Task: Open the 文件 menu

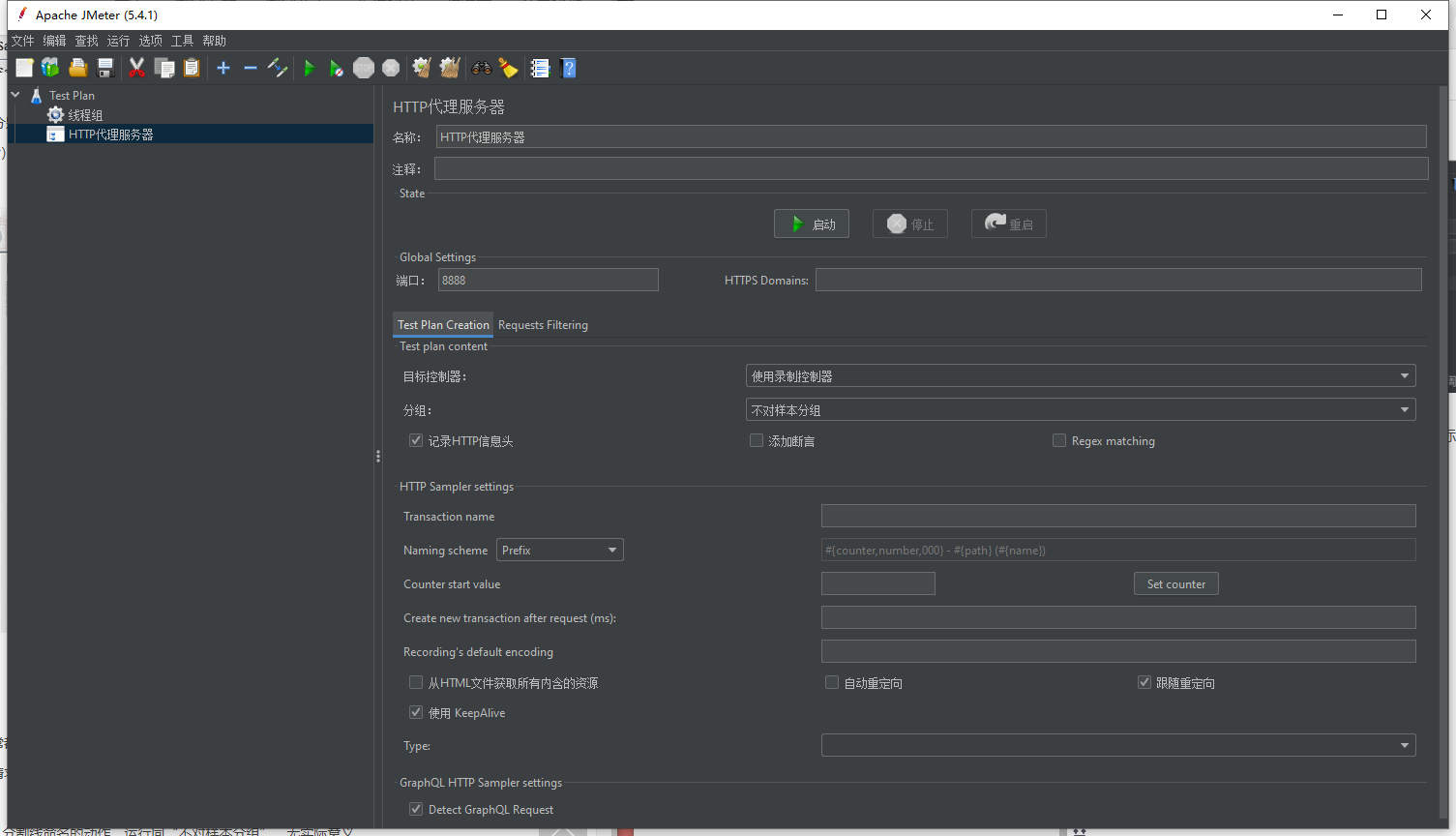Action: tap(22, 41)
